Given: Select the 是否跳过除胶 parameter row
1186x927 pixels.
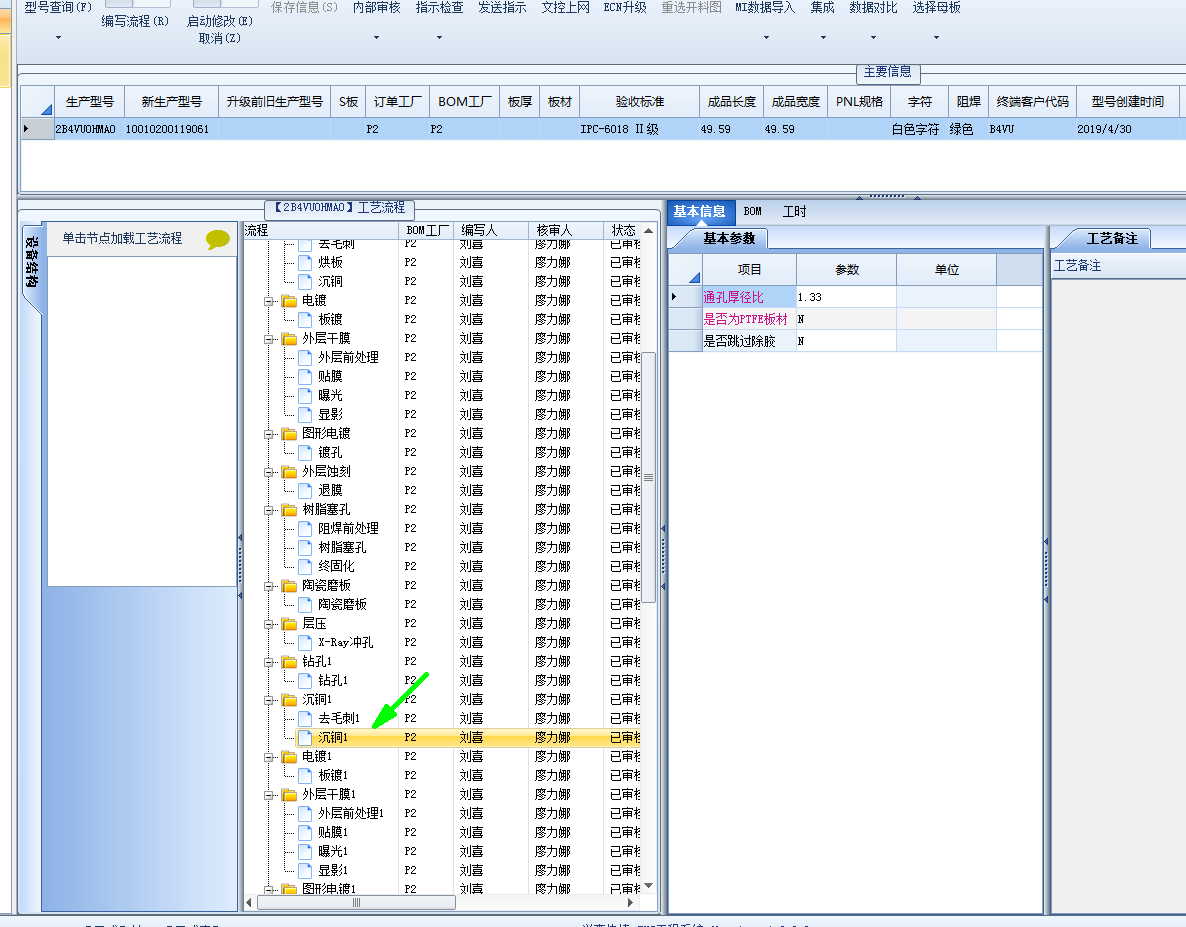Looking at the screenshot, I should coord(855,341).
